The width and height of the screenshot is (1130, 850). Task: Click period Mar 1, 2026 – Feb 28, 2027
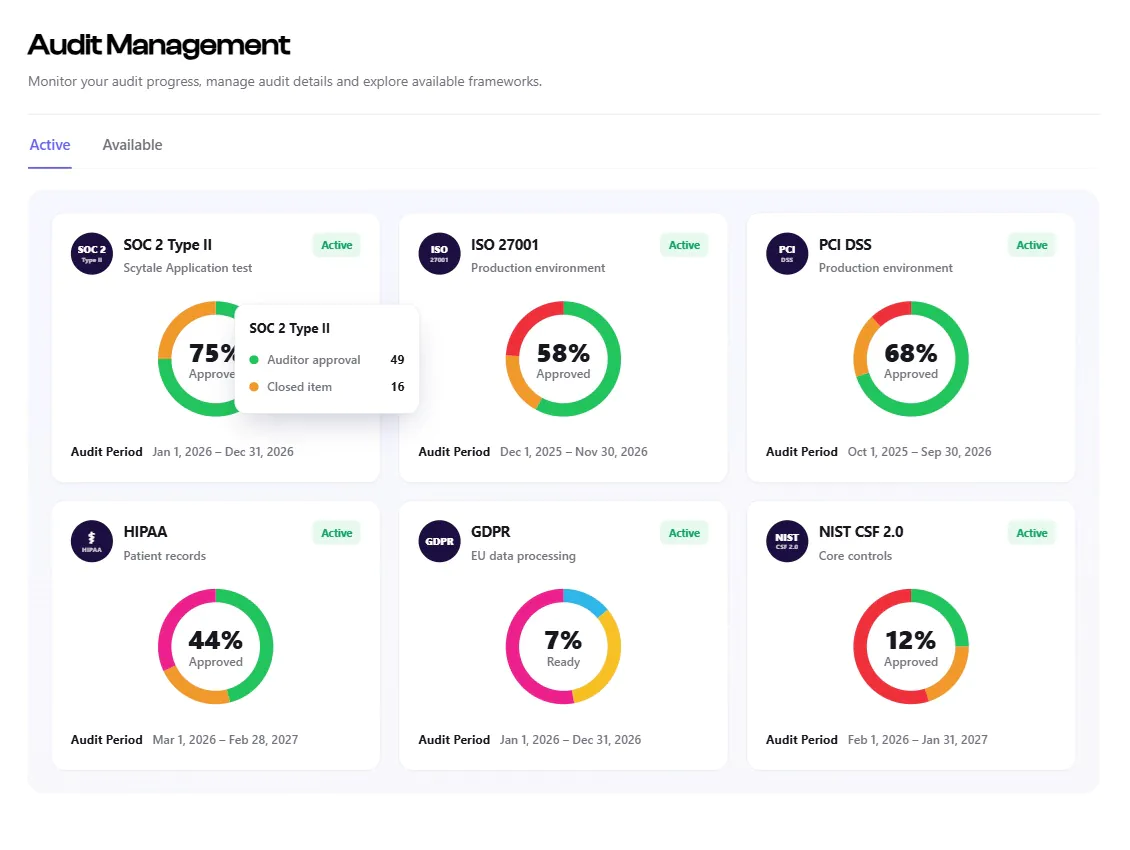point(225,740)
